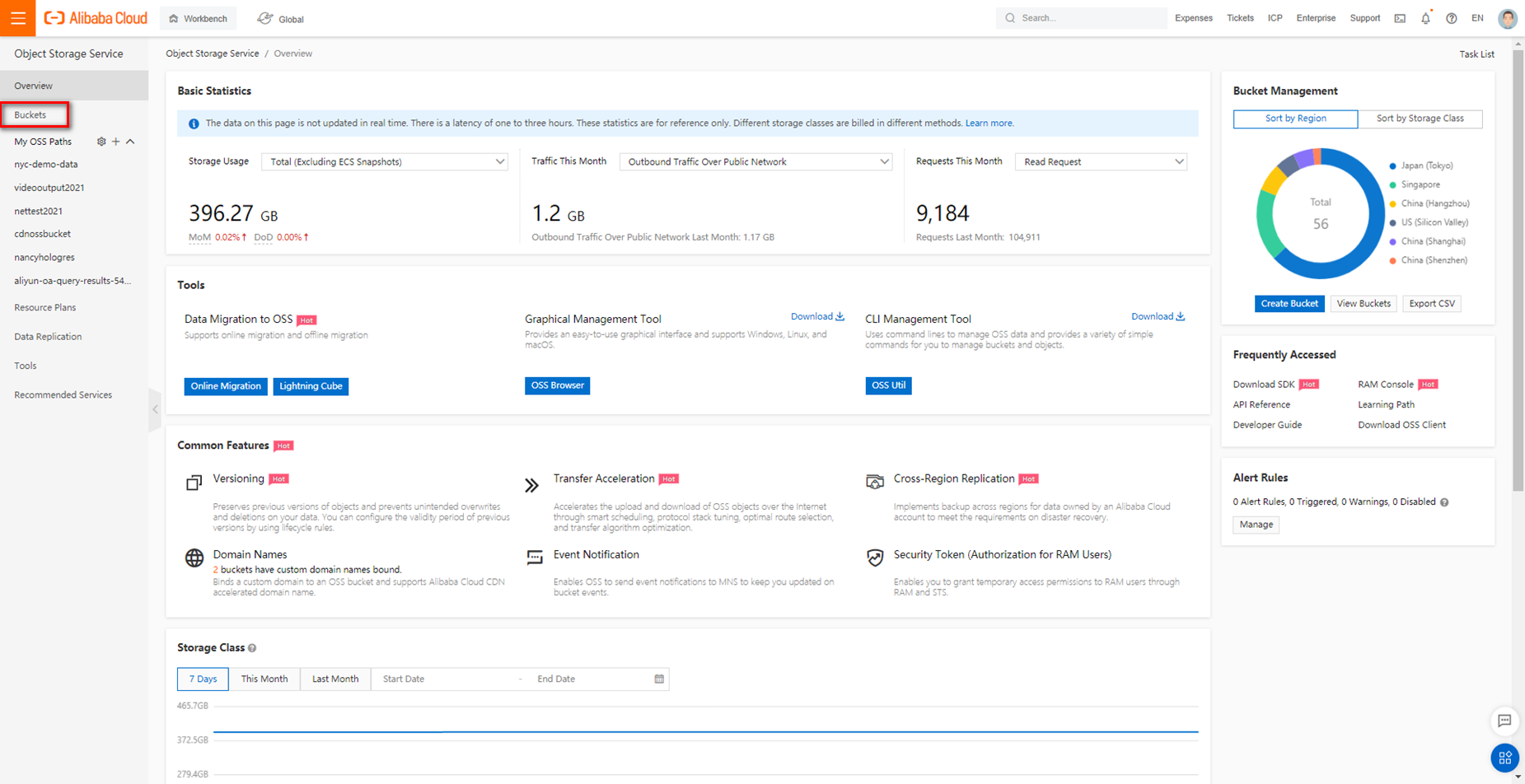Screen dimensions: 1525x784
Task: Click the OSS Util button
Action: pos(888,385)
